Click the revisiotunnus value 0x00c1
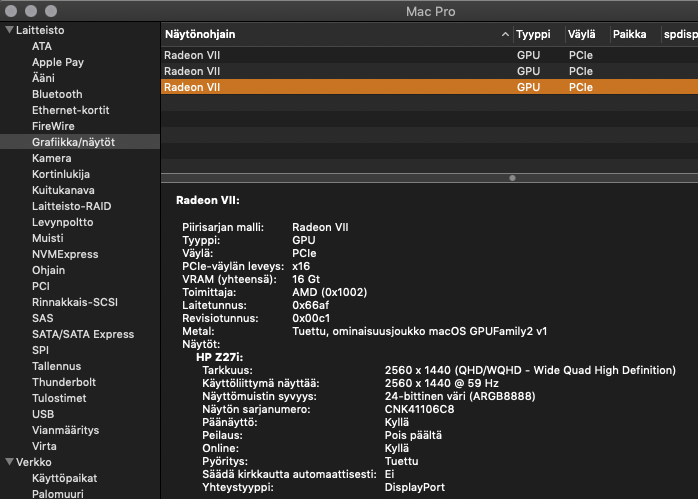This screenshot has height=499, width=698. (x=311, y=319)
